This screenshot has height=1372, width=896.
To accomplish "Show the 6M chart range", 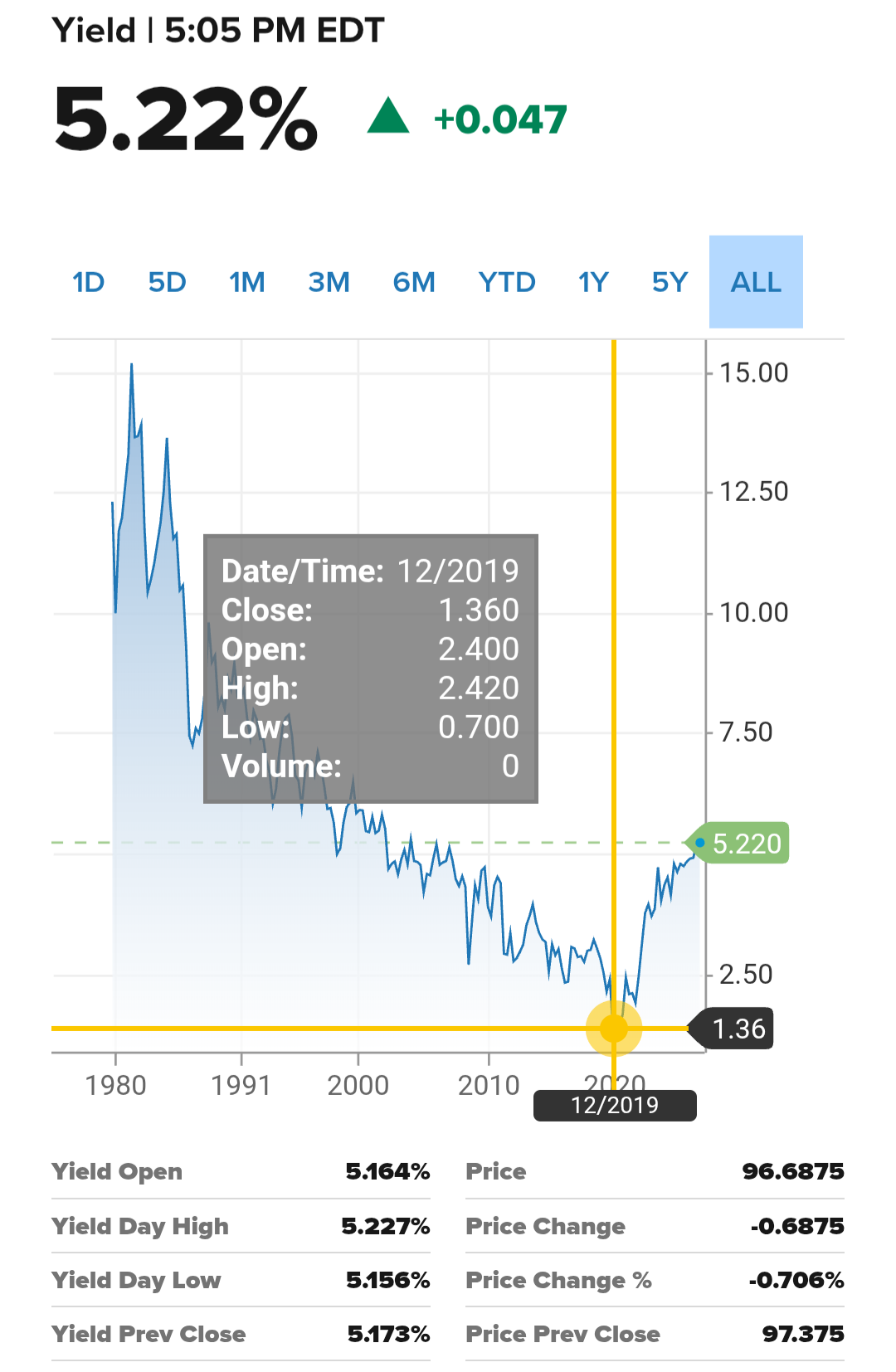I will 413,282.
